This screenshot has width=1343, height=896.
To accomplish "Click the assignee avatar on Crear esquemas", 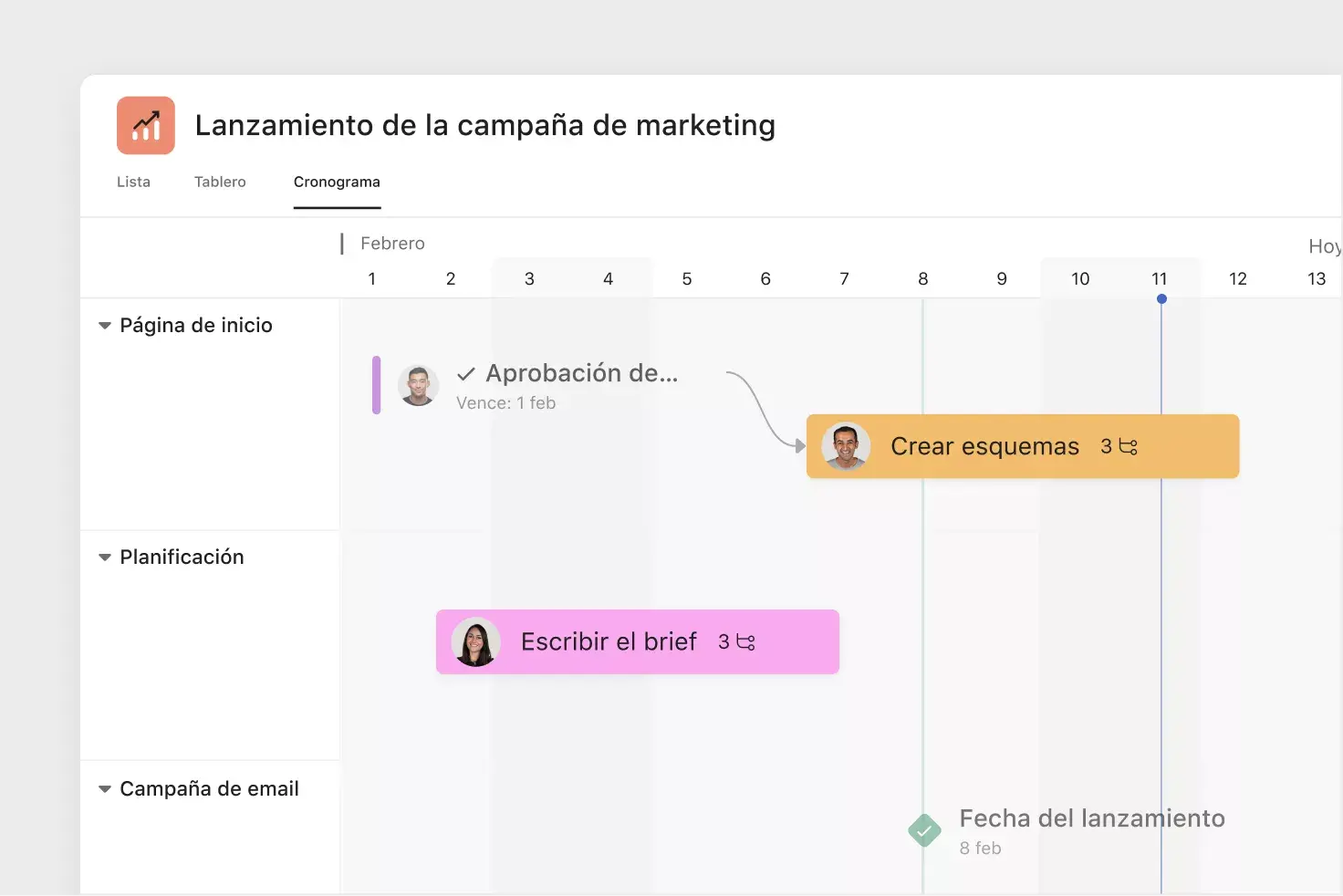I will (x=846, y=446).
